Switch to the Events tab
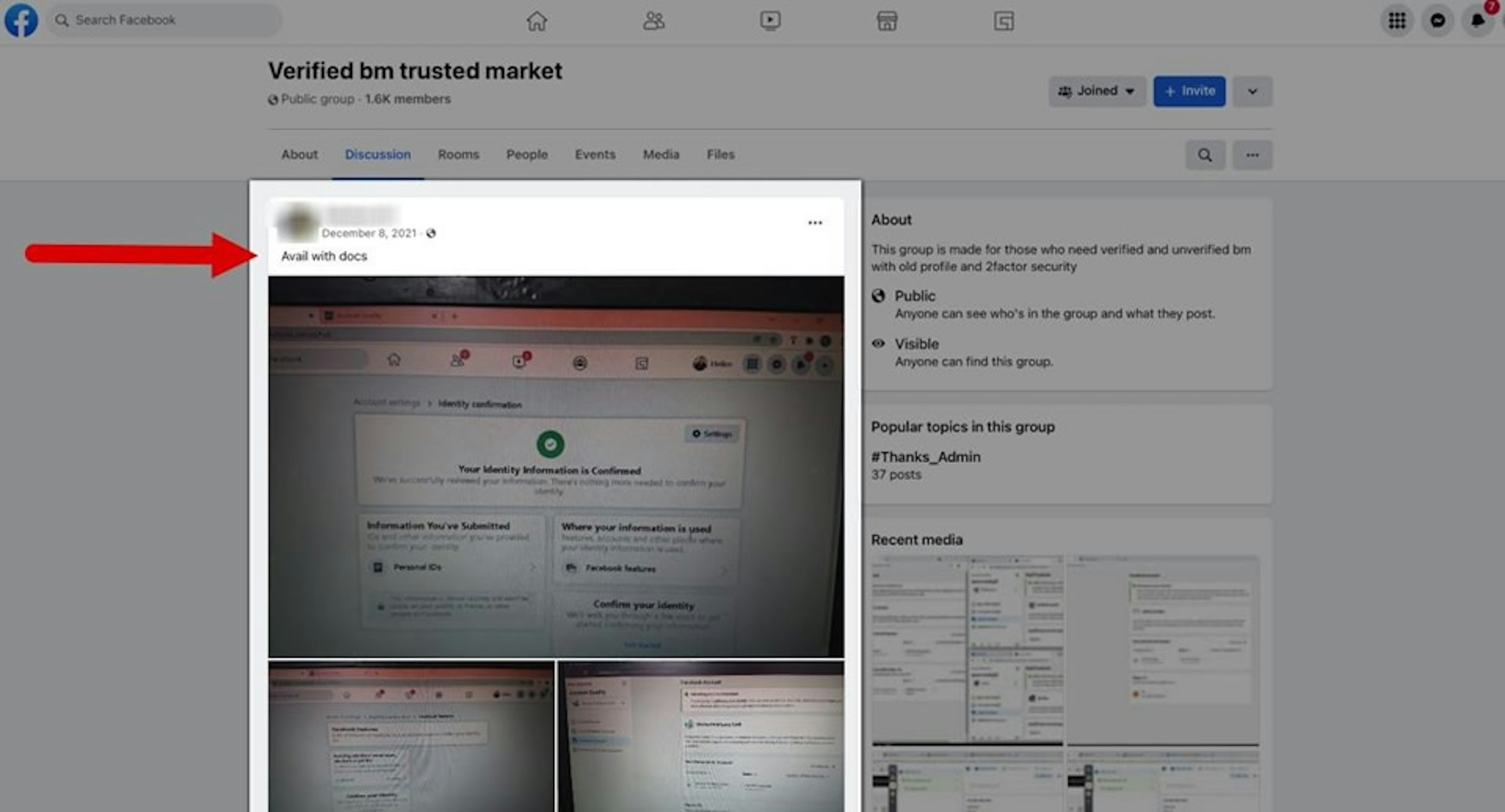Screen dimensions: 1505x812 click(x=595, y=154)
